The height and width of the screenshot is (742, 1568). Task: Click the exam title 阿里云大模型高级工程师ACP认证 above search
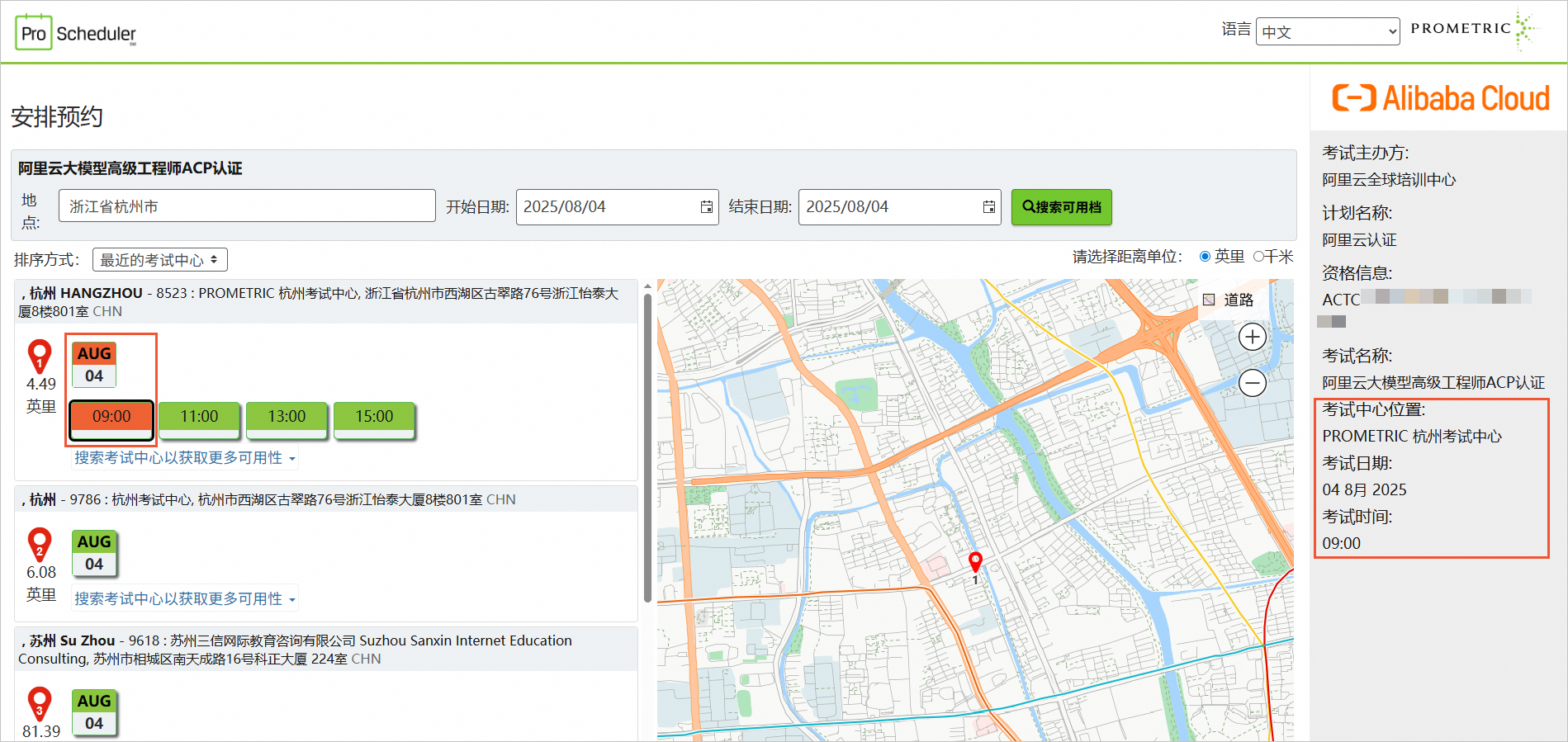pyautogui.click(x=130, y=168)
